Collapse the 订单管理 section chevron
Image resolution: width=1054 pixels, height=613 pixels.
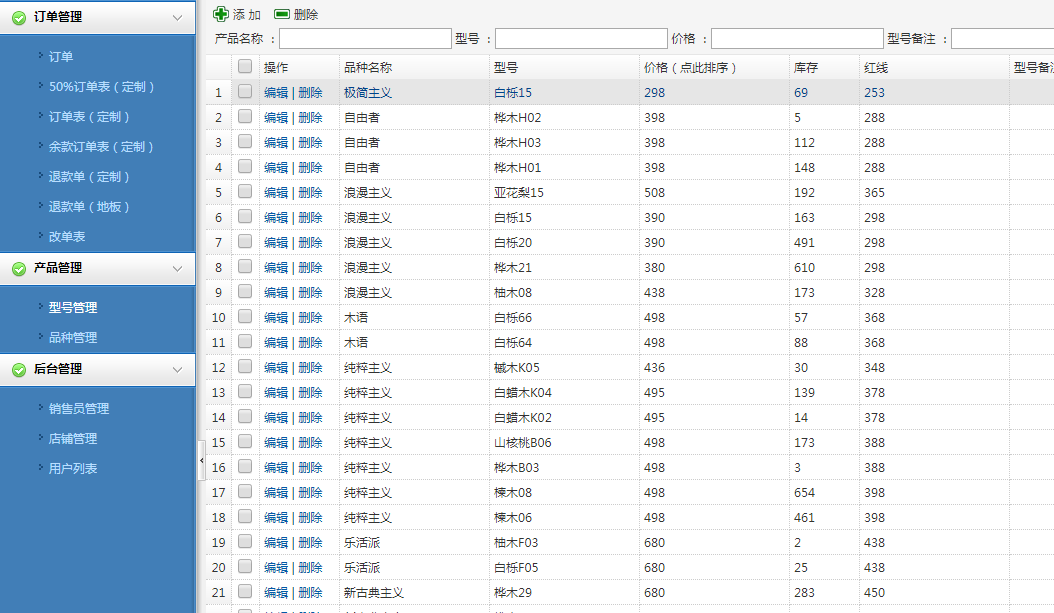pos(177,17)
